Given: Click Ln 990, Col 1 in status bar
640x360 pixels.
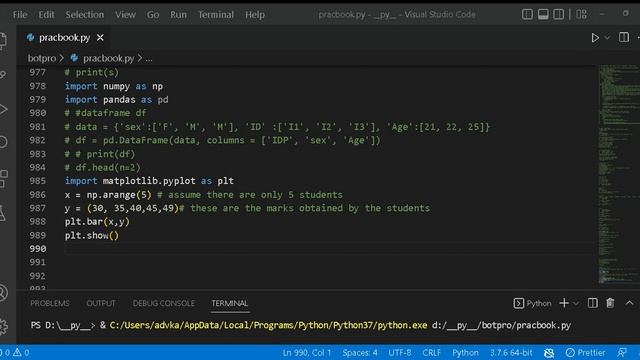Looking at the screenshot, I should [x=307, y=352].
